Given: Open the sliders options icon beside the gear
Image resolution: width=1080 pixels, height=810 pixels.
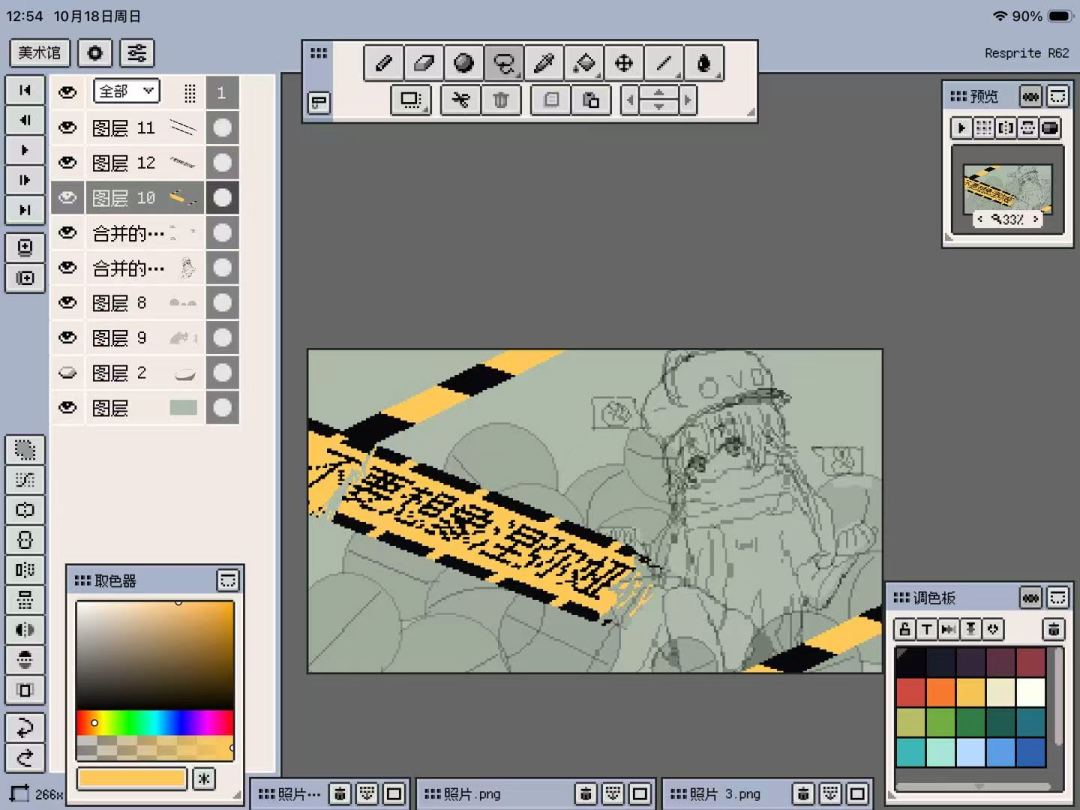Looking at the screenshot, I should coord(137,53).
